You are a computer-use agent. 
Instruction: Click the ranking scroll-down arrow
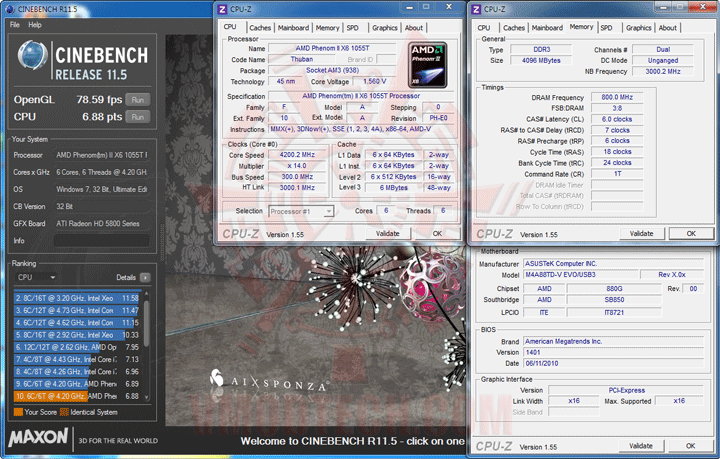(146, 397)
